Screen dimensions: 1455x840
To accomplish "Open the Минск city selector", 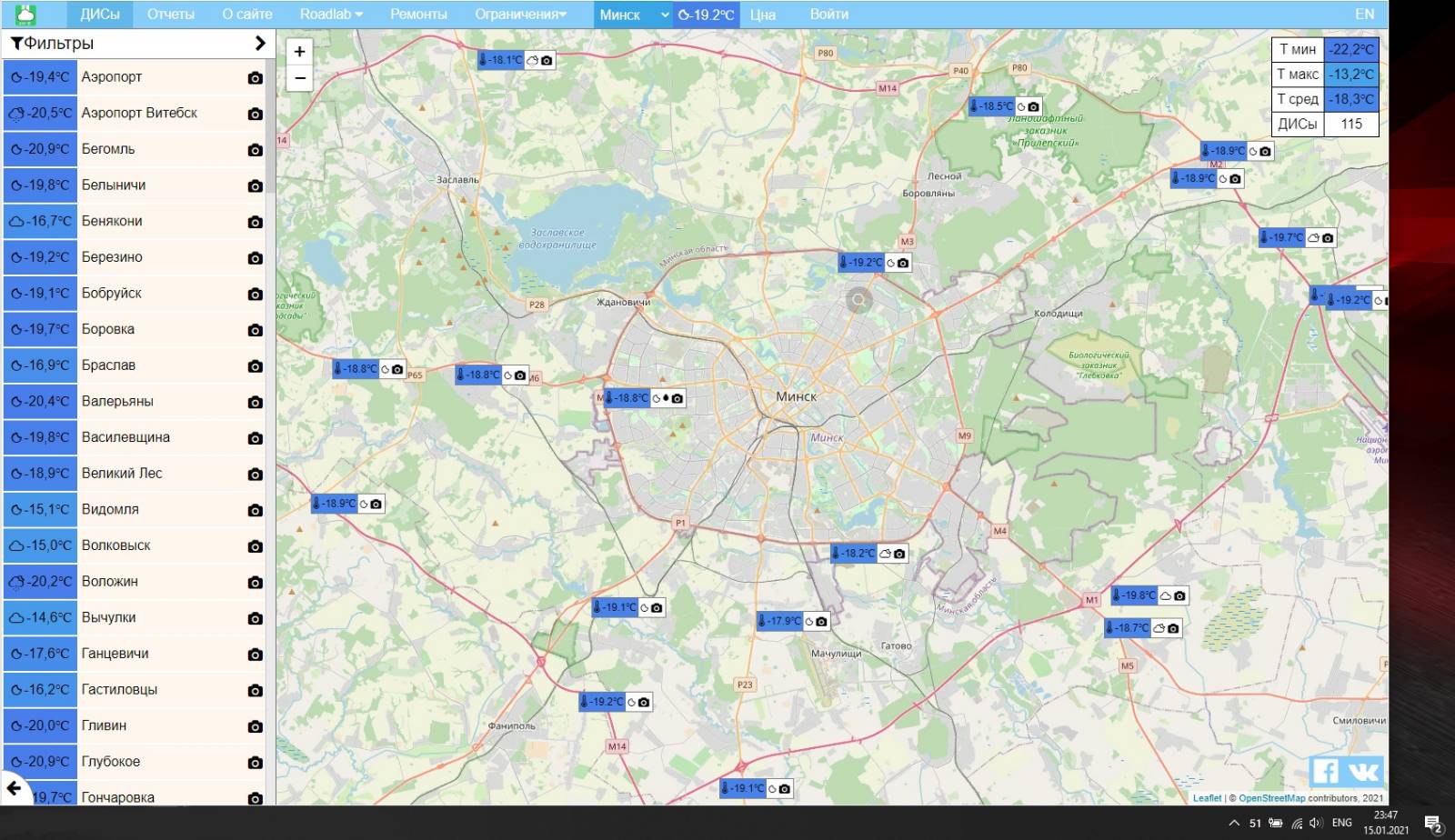I will [633, 15].
